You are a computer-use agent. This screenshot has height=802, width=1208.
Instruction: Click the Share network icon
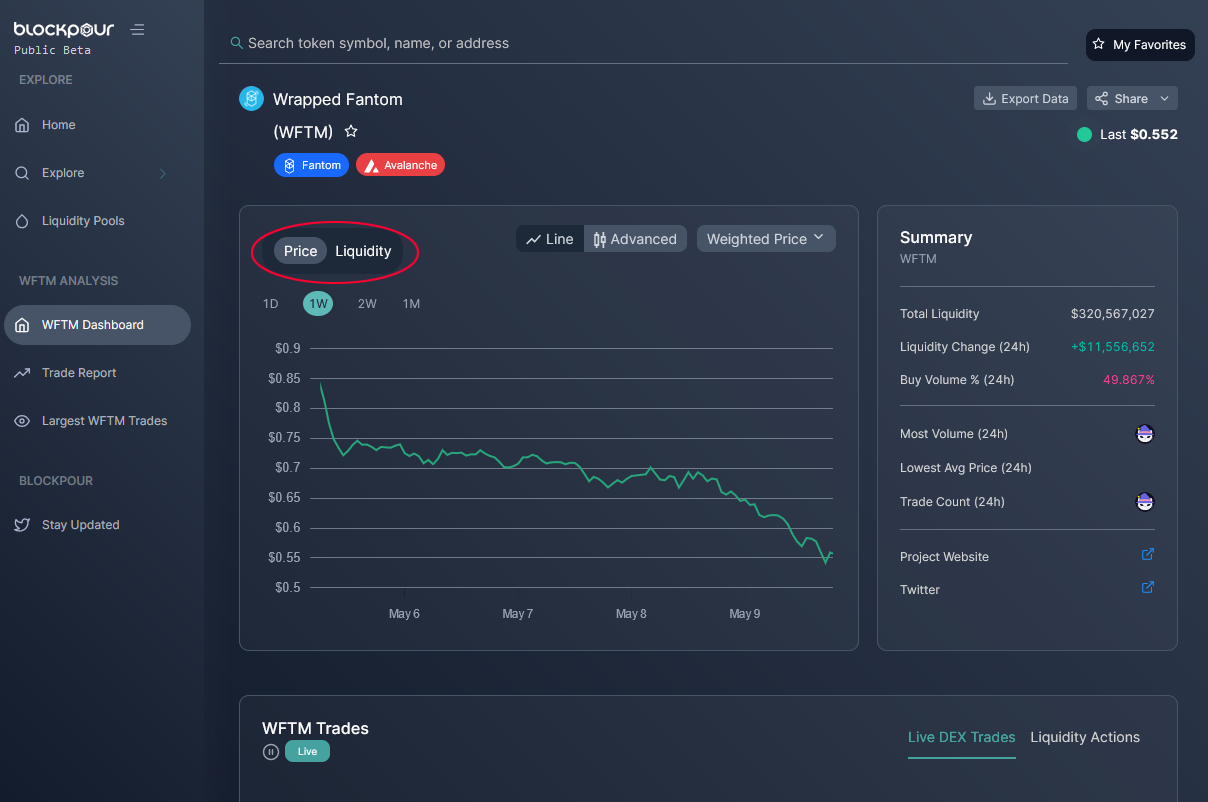[x=1102, y=99]
